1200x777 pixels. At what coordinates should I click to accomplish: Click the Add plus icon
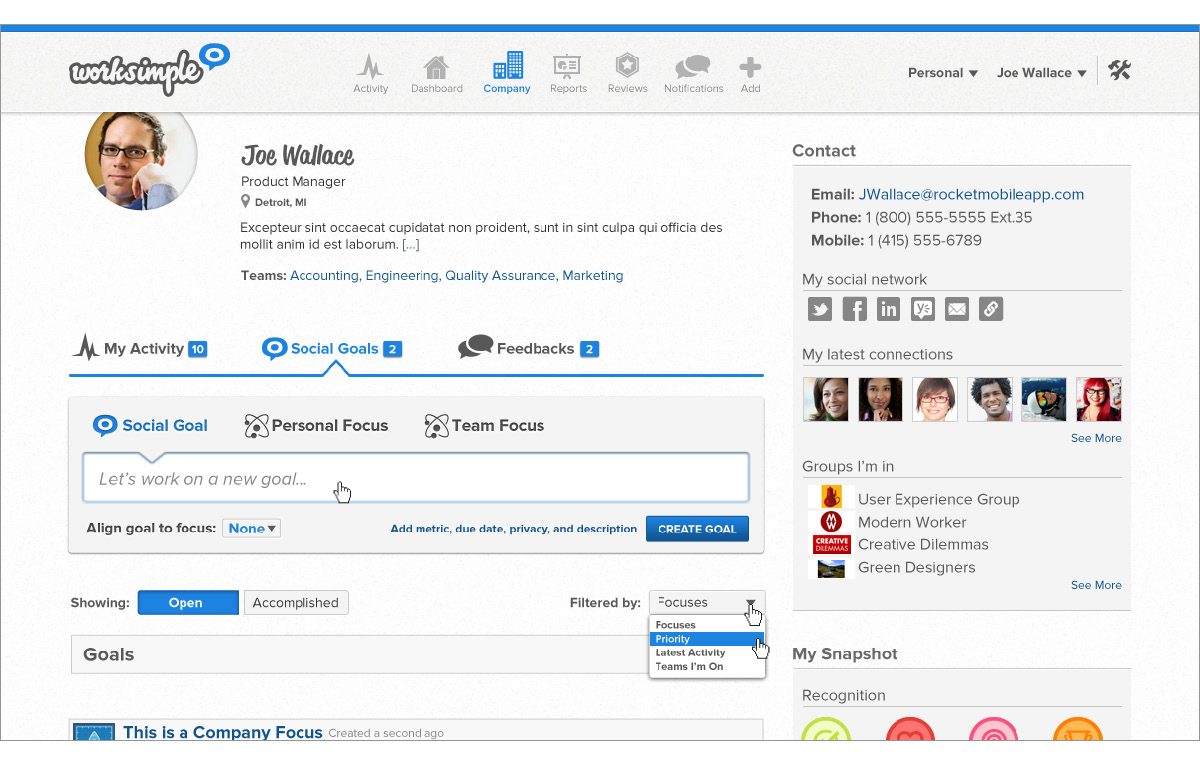[x=750, y=73]
